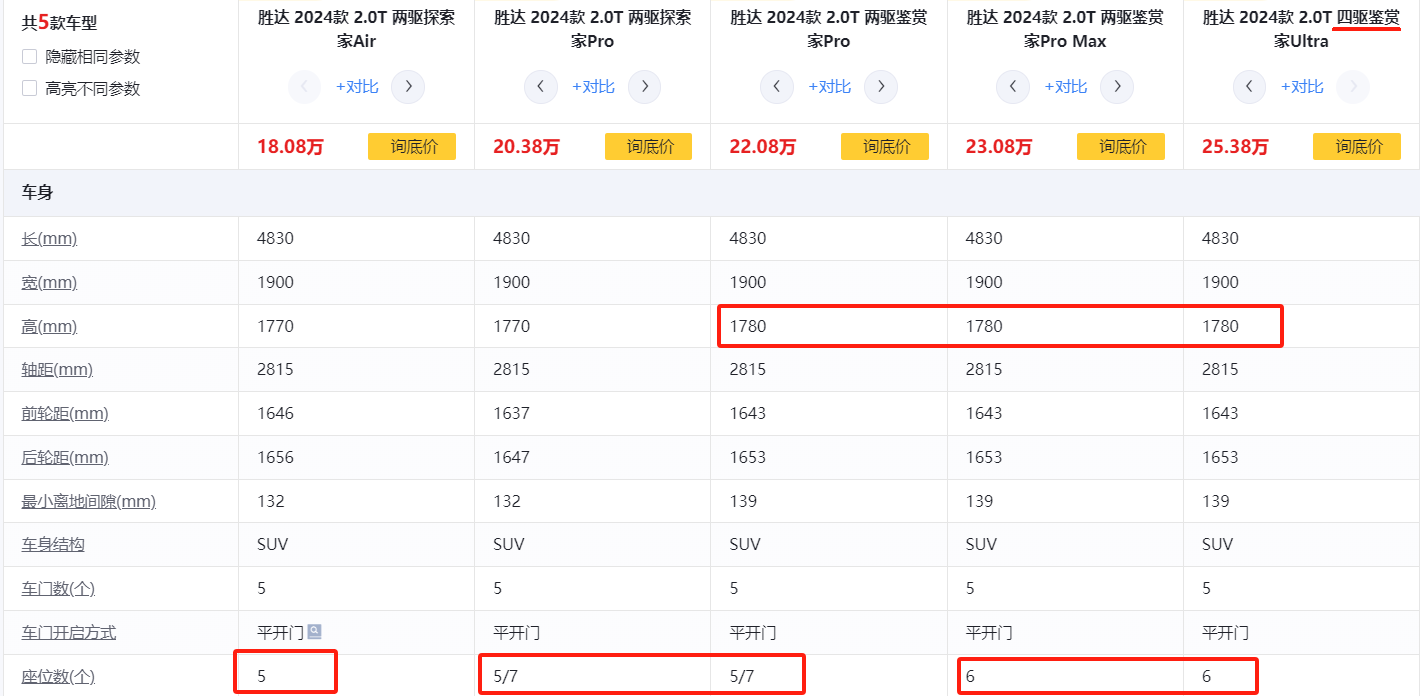Click the 共5款车型 count text
This screenshot has width=1420, height=696.
coord(60,23)
